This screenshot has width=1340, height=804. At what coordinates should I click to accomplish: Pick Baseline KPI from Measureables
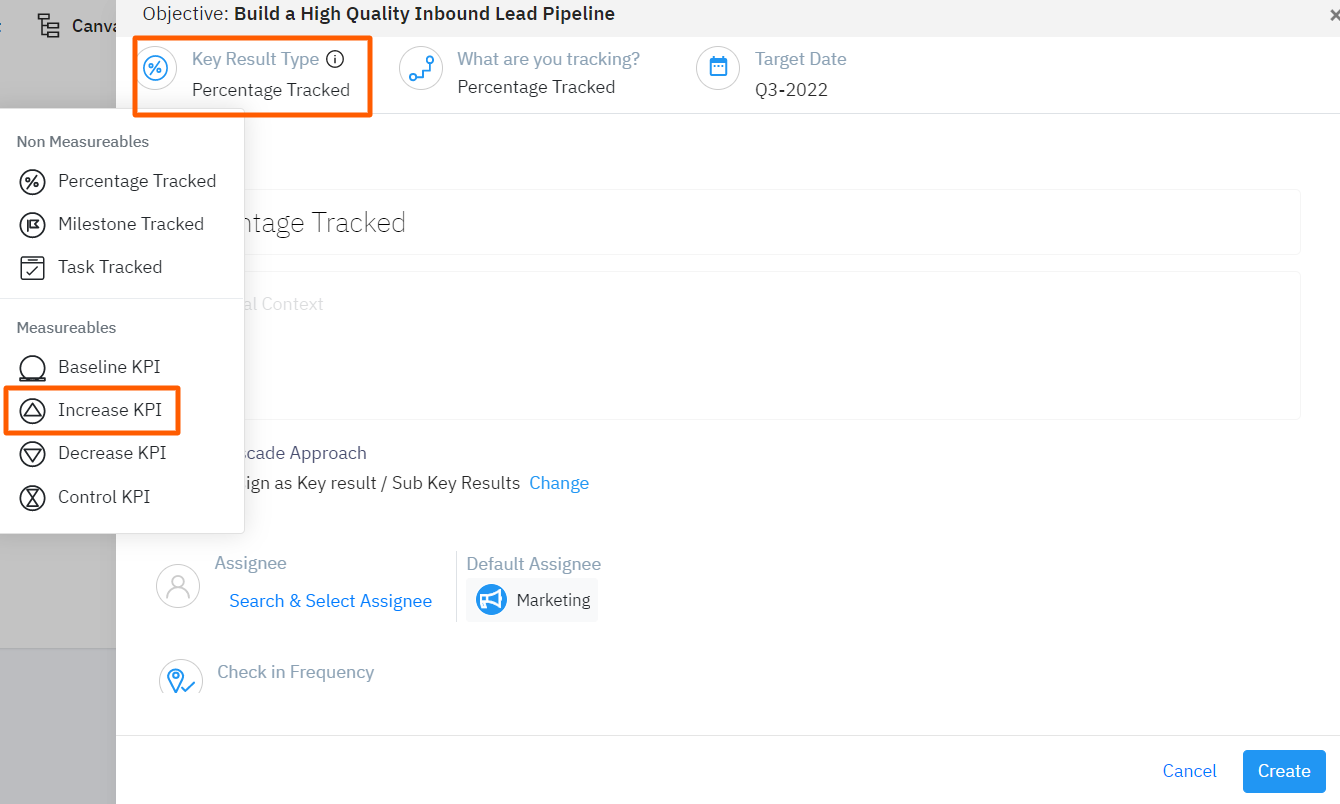(x=108, y=367)
